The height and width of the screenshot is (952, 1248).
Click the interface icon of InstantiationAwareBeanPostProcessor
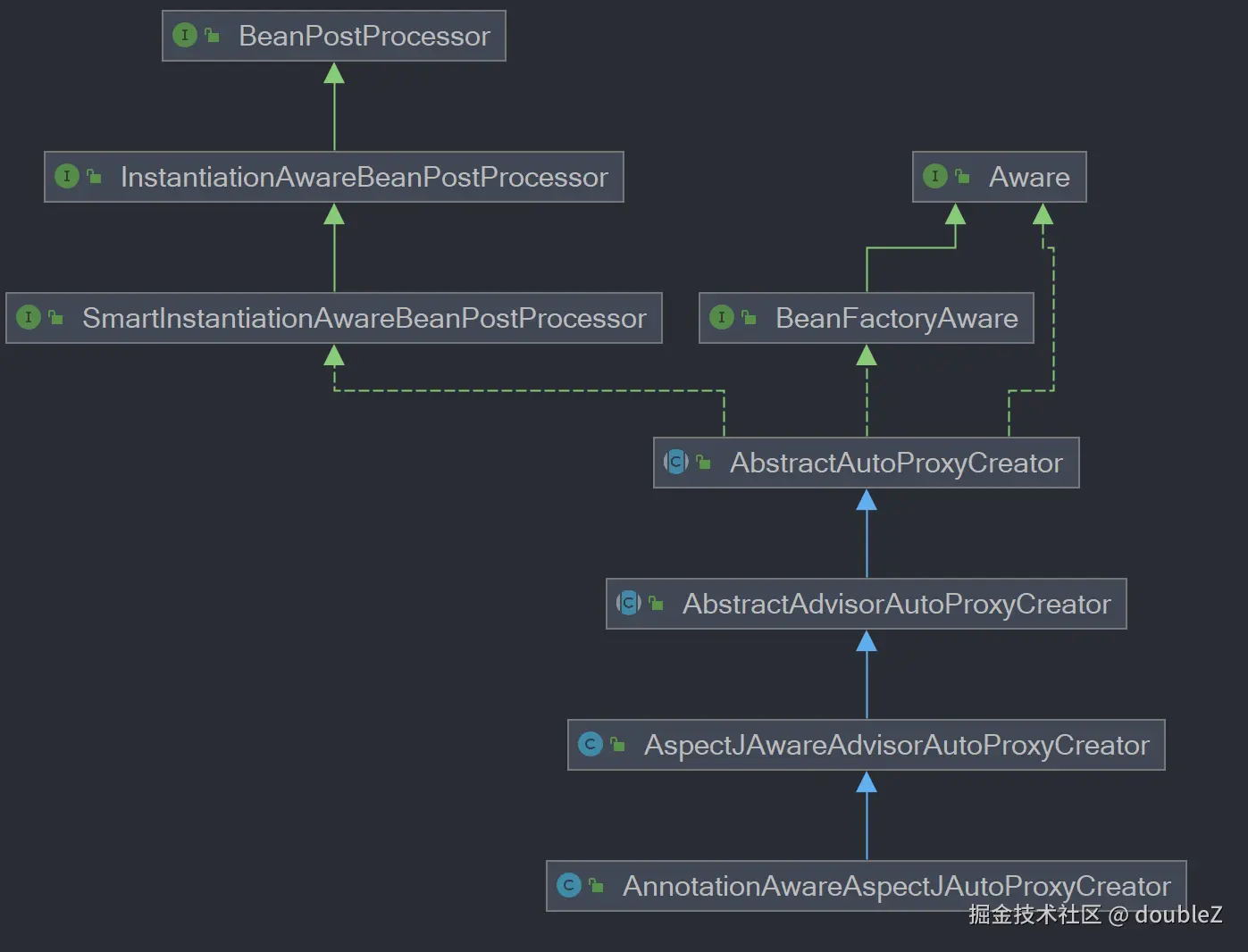pos(67,177)
